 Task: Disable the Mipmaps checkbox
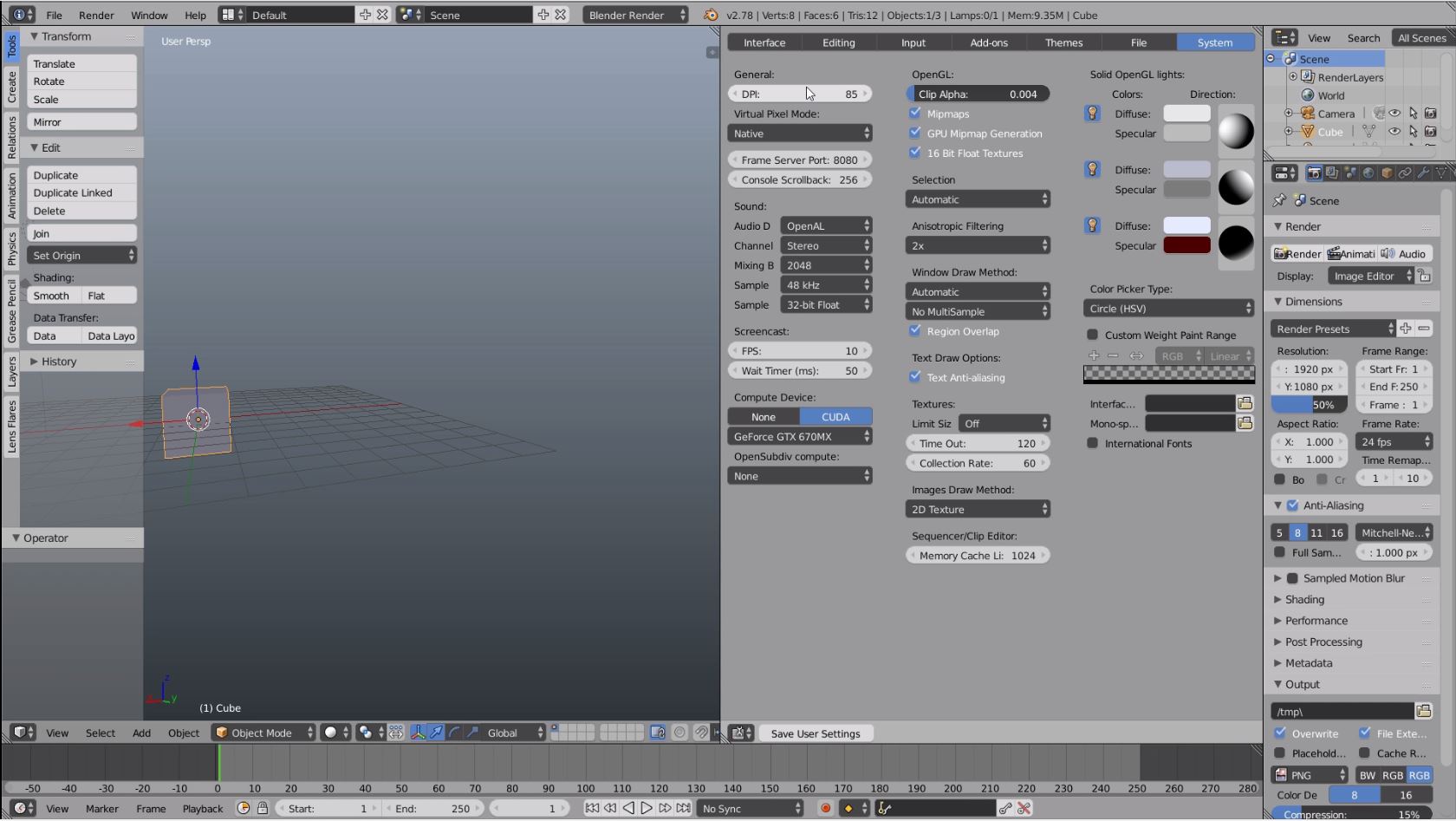[x=916, y=114]
